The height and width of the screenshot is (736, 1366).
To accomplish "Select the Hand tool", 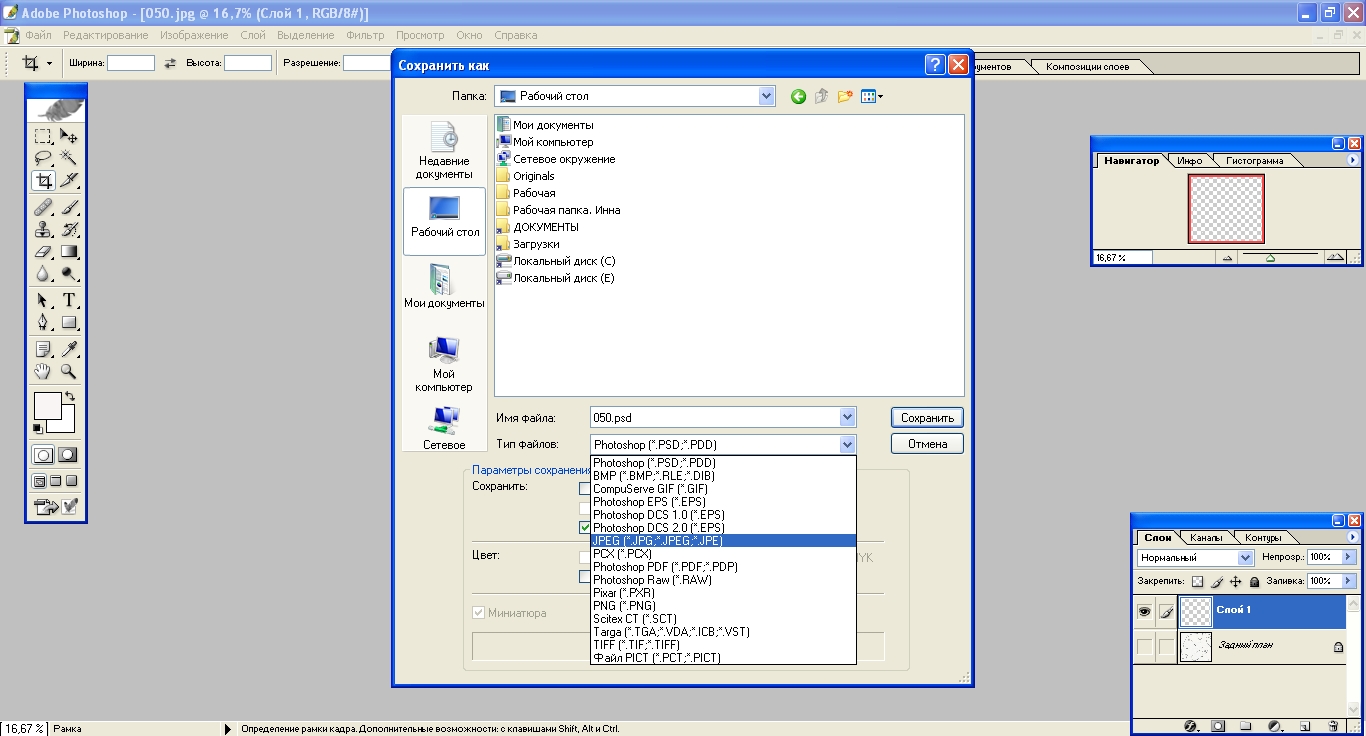I will point(43,371).
